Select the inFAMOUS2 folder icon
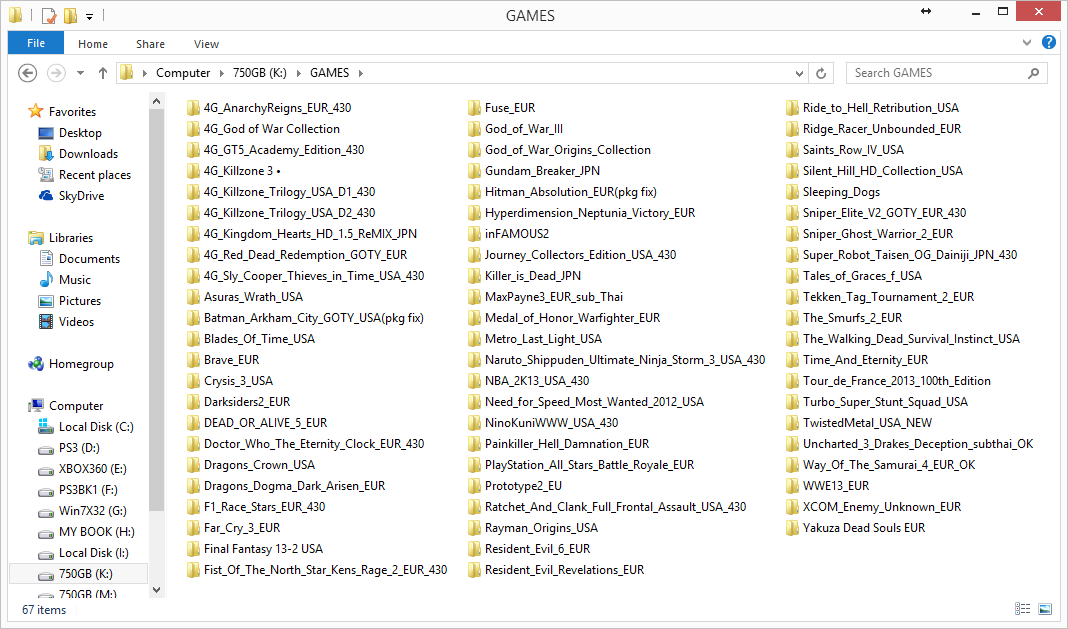1068x629 pixels. tap(475, 234)
